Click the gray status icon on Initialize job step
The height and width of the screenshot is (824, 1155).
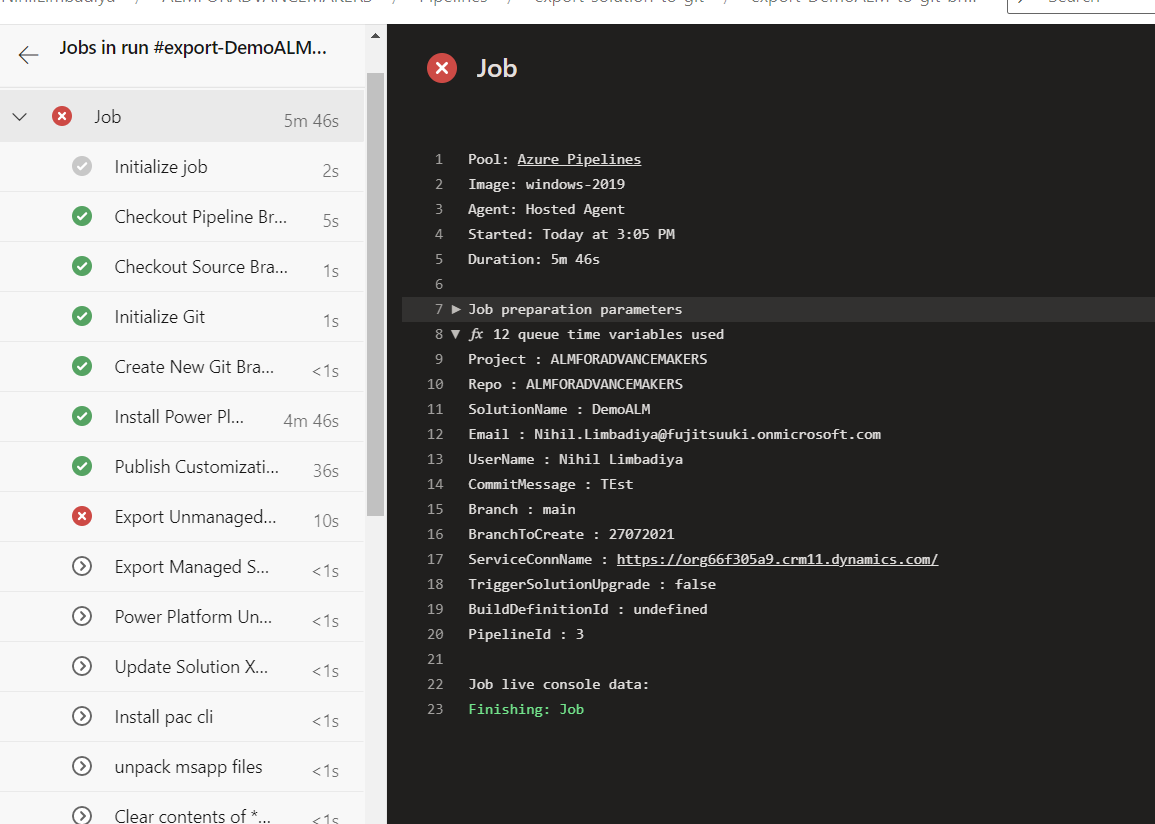pyautogui.click(x=82, y=166)
